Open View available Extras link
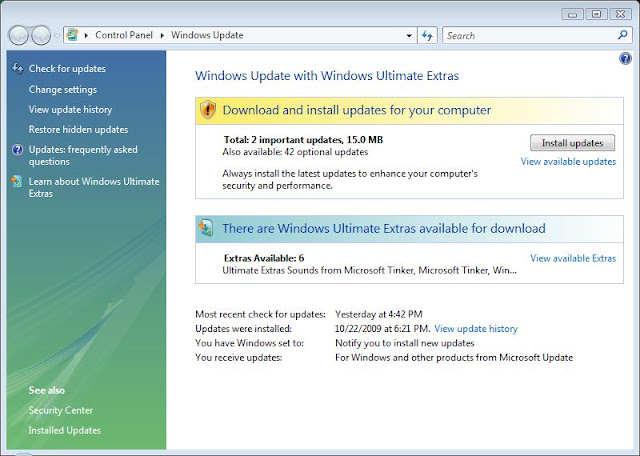Viewport: 640px width, 456px height. pos(573,258)
